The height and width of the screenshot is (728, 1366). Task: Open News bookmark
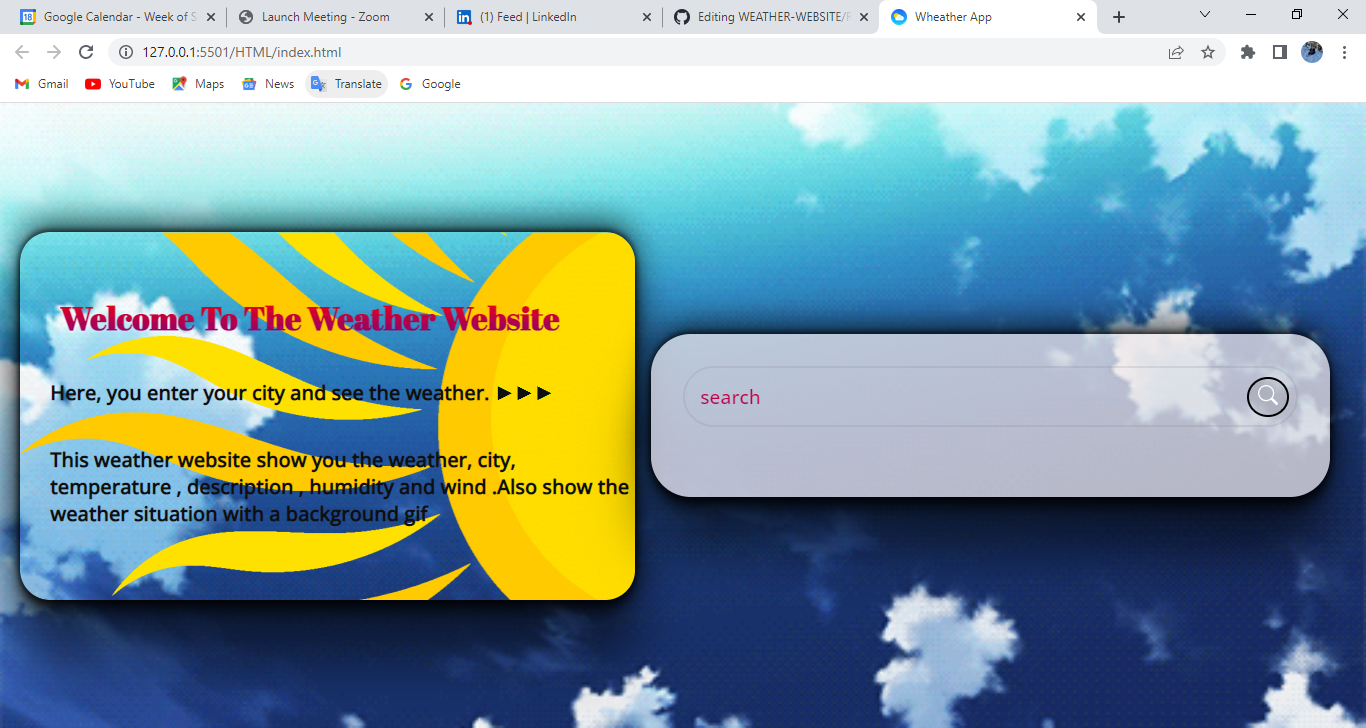pos(268,84)
